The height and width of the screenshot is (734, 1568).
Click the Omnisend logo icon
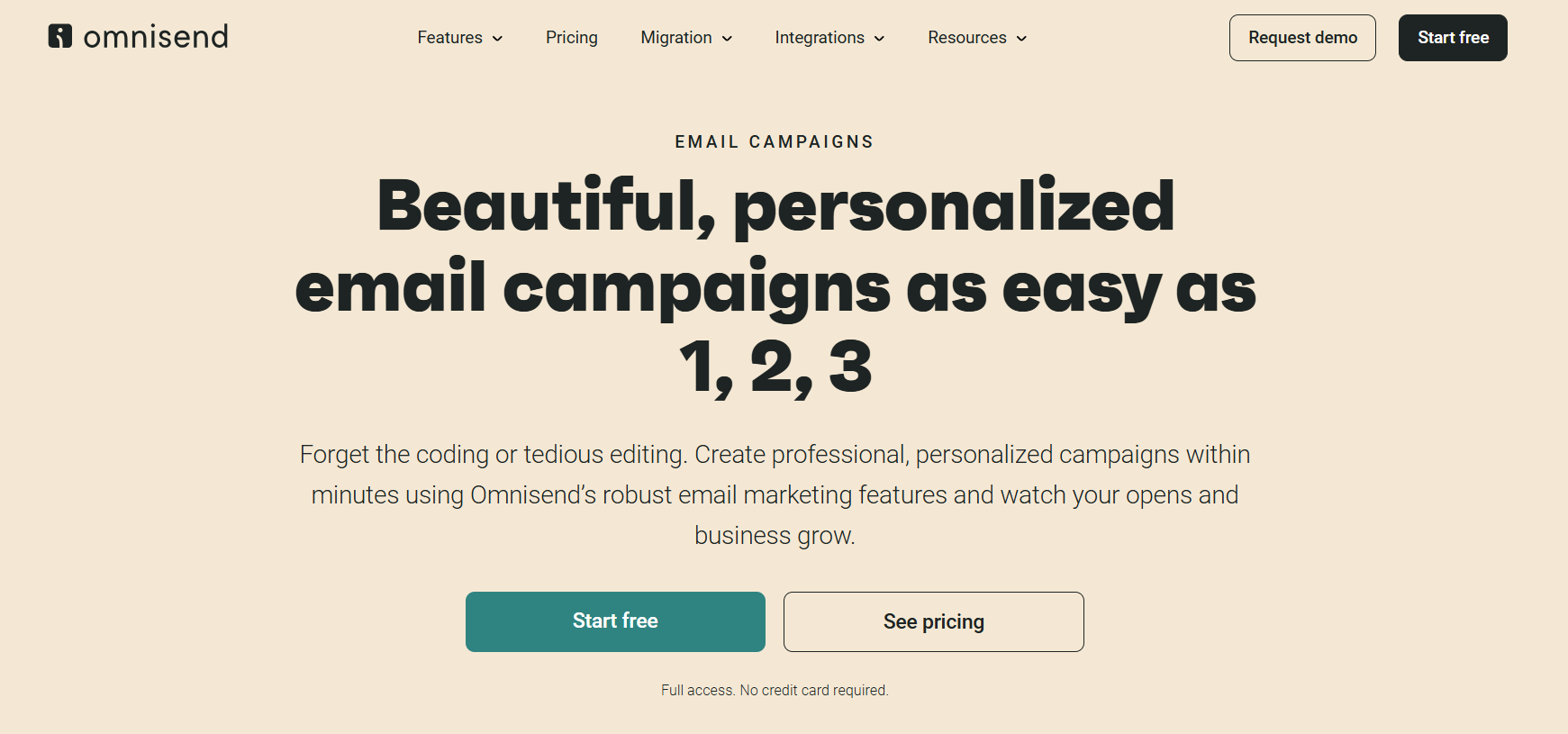[60, 36]
